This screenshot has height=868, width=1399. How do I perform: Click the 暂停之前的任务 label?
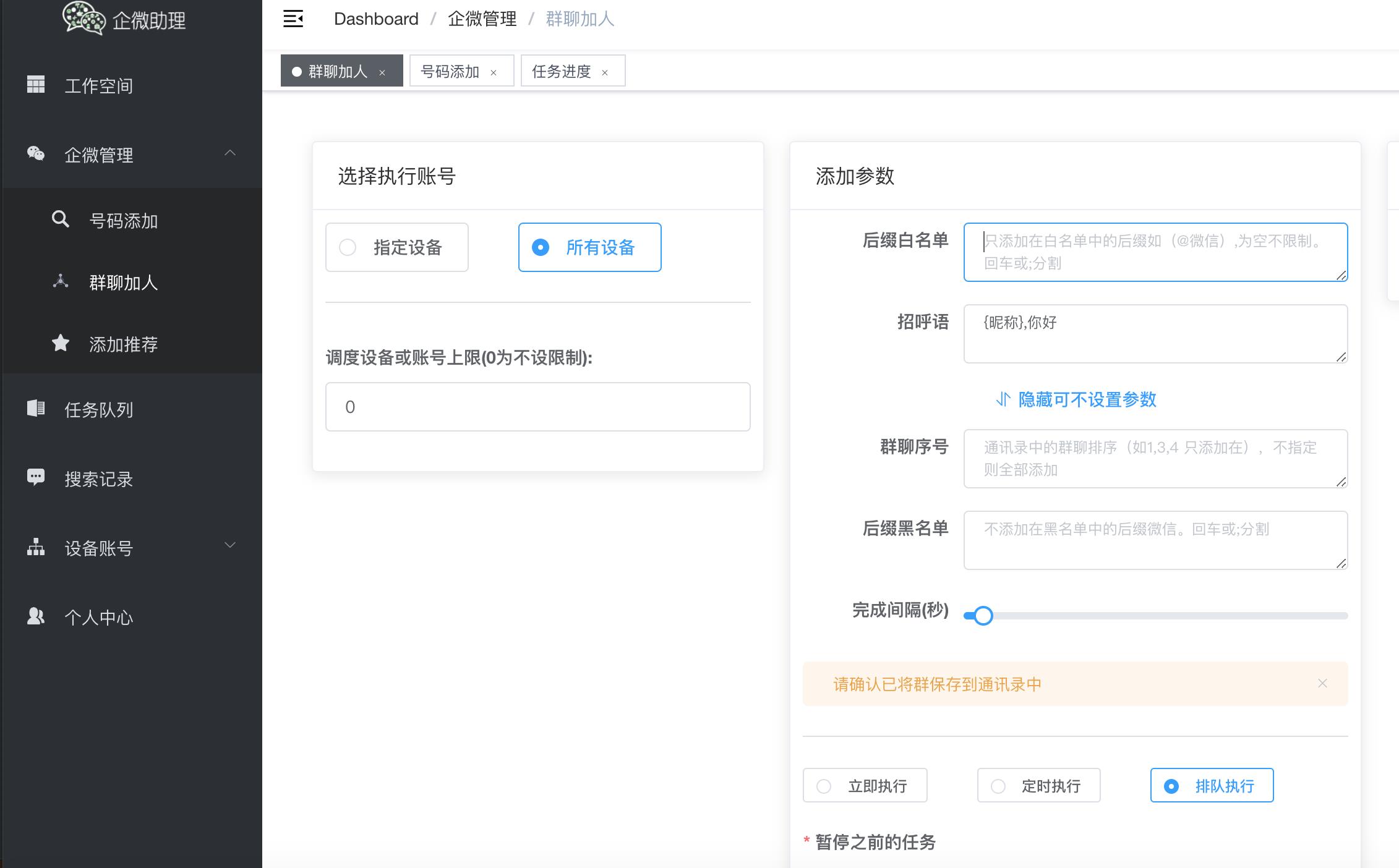click(875, 842)
